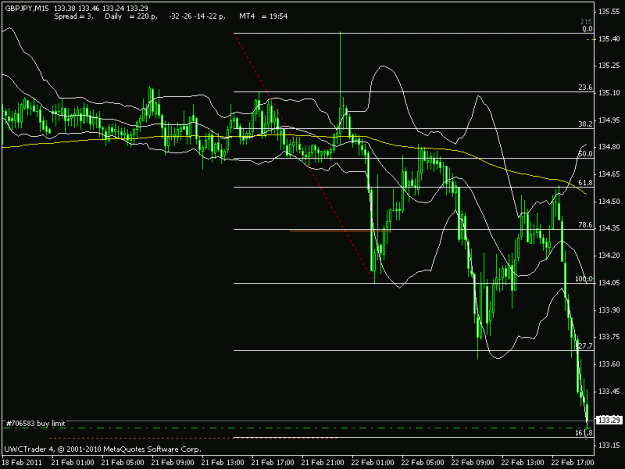
Task: Click the 133.60 price axis label
Action: pyautogui.click(x=609, y=364)
